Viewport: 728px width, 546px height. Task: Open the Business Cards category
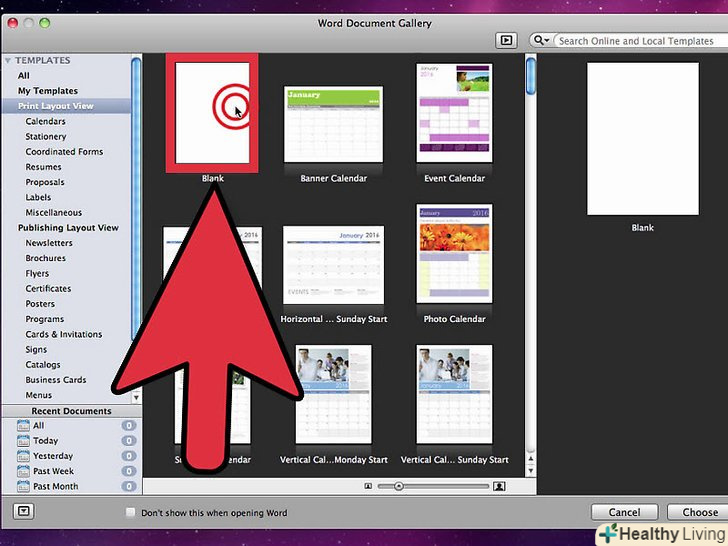pyautogui.click(x=56, y=380)
